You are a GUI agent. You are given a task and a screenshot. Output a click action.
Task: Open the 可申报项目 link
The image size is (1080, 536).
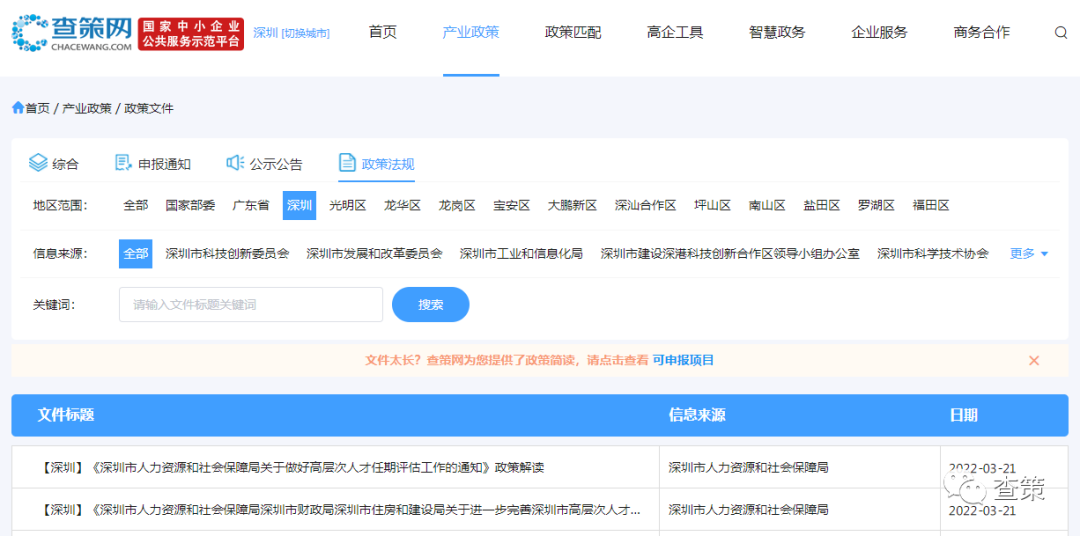click(683, 360)
